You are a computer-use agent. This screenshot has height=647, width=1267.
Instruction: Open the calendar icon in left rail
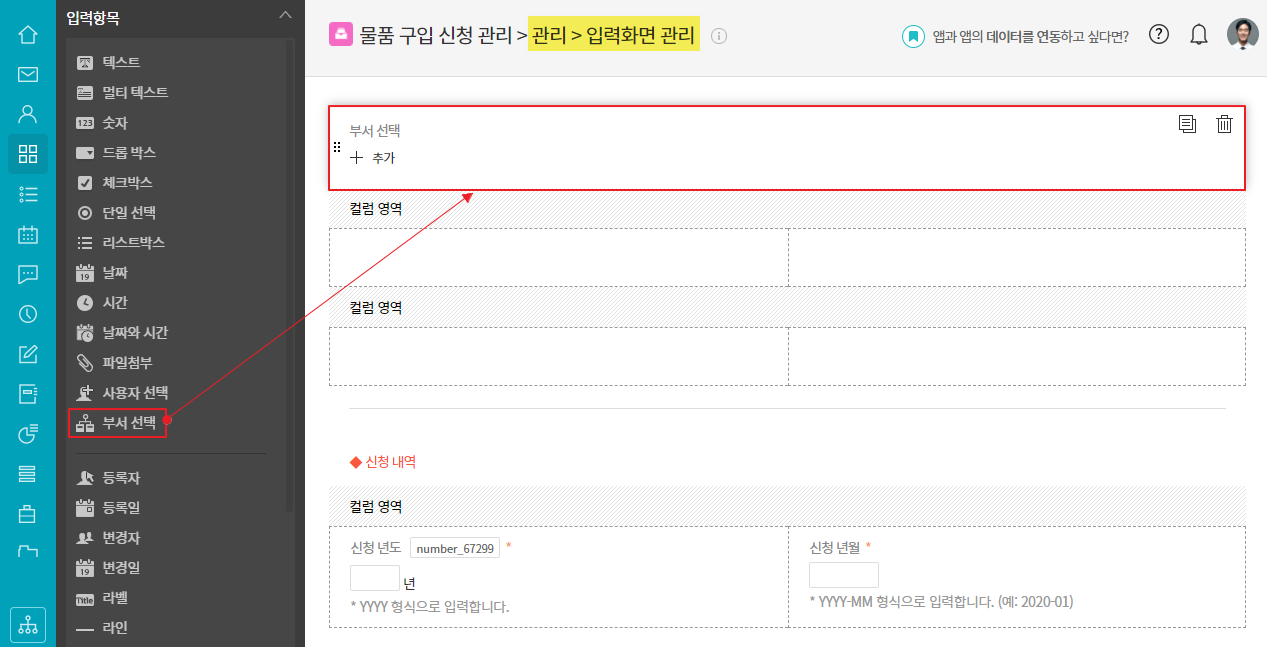tap(28, 235)
